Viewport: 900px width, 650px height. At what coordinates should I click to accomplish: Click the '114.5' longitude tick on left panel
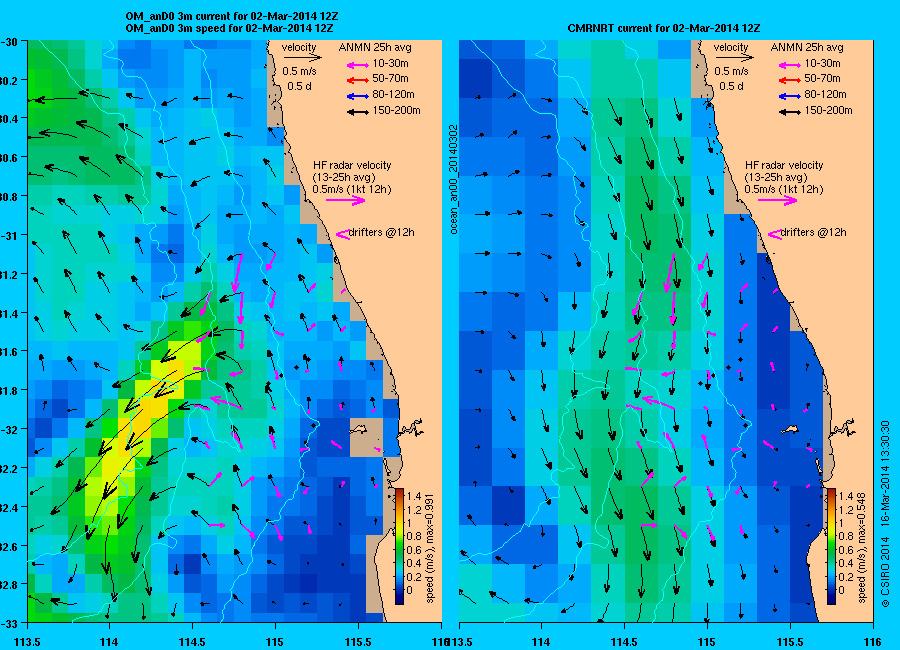coord(192,642)
